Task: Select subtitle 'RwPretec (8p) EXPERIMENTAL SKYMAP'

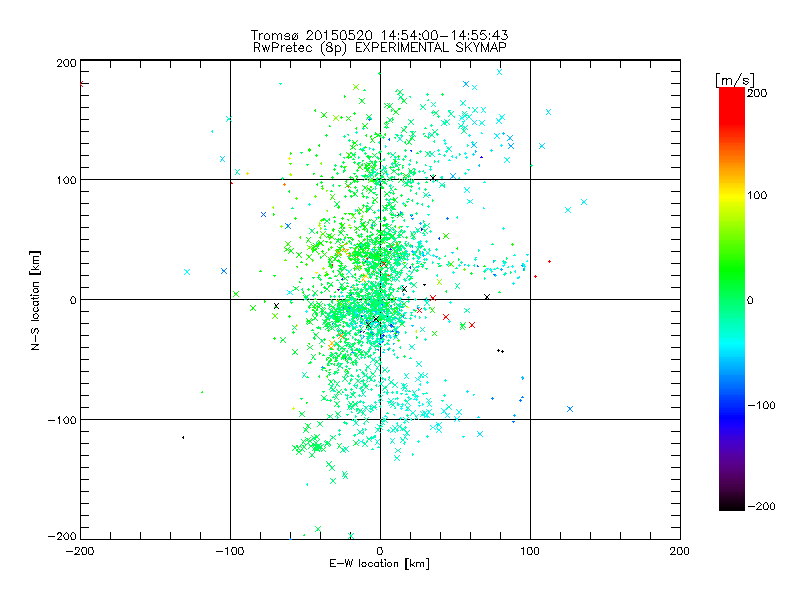Action: [380, 48]
